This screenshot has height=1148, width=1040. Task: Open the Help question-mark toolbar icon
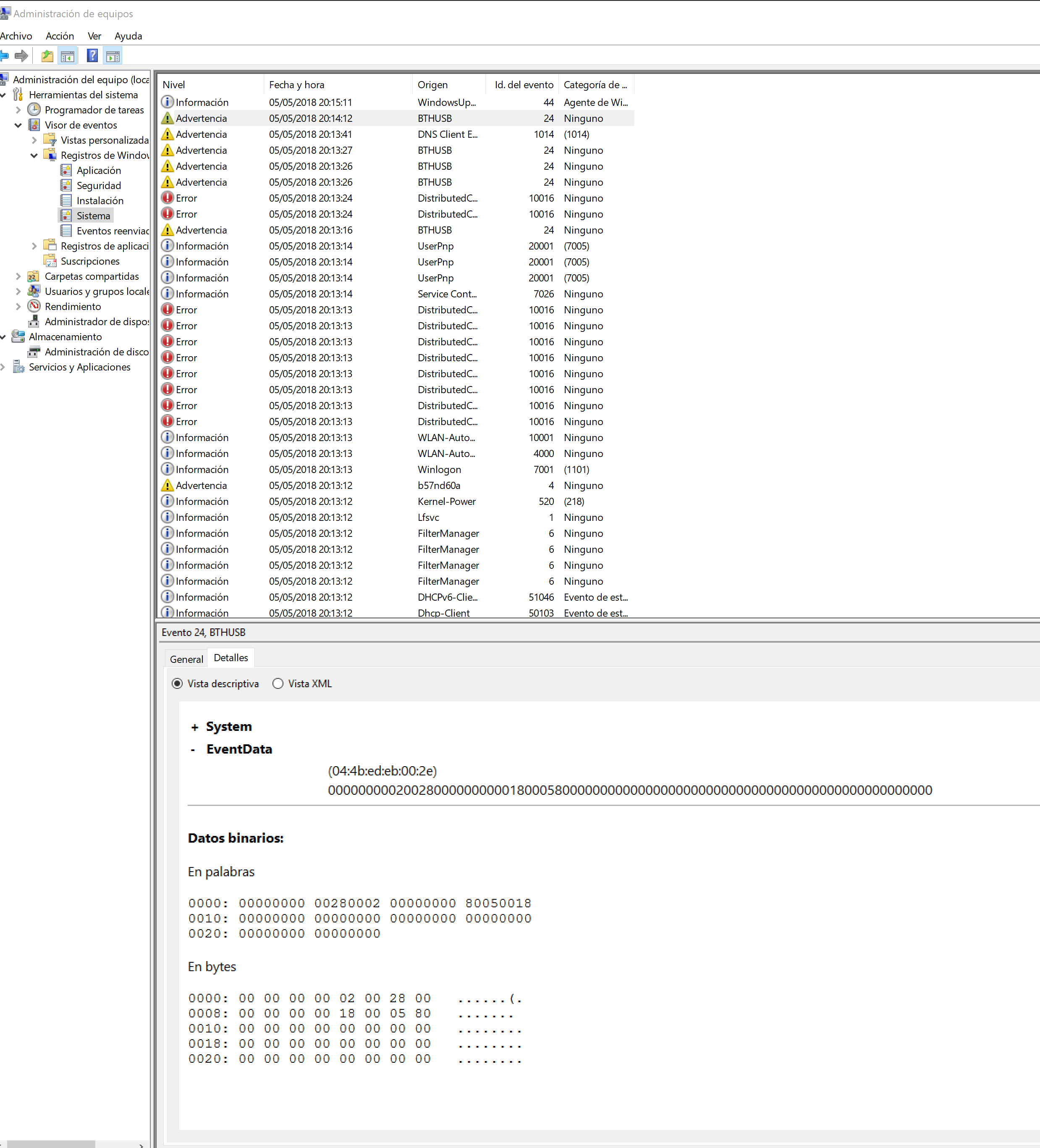coord(92,56)
